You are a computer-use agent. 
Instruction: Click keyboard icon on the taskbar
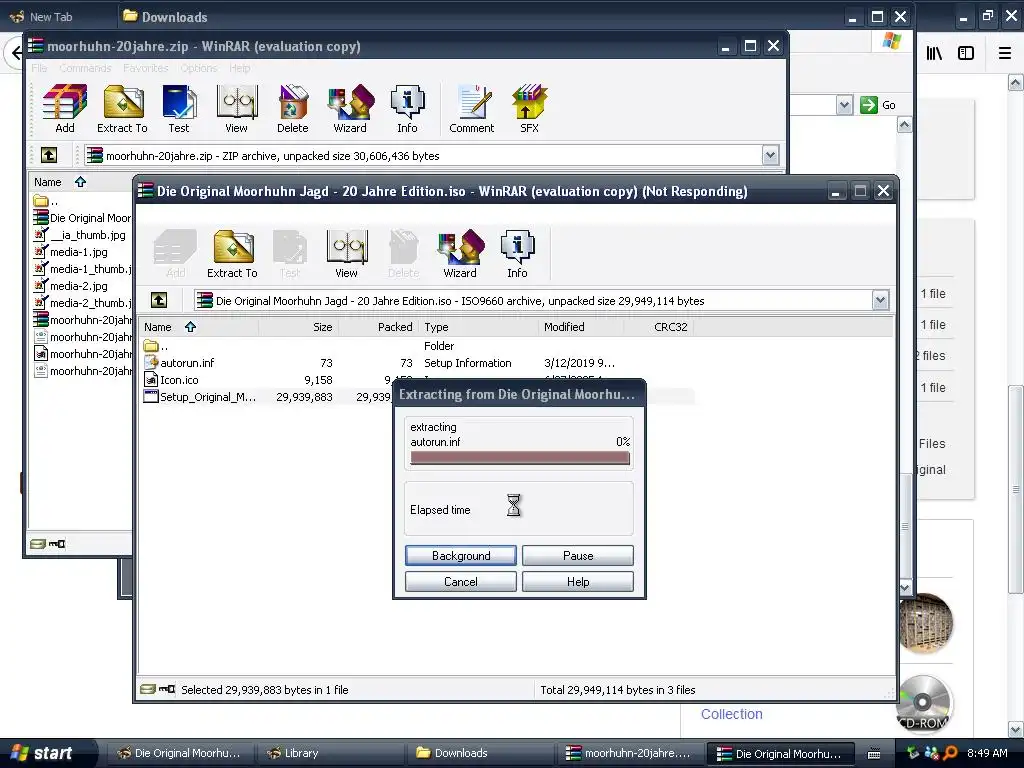874,754
